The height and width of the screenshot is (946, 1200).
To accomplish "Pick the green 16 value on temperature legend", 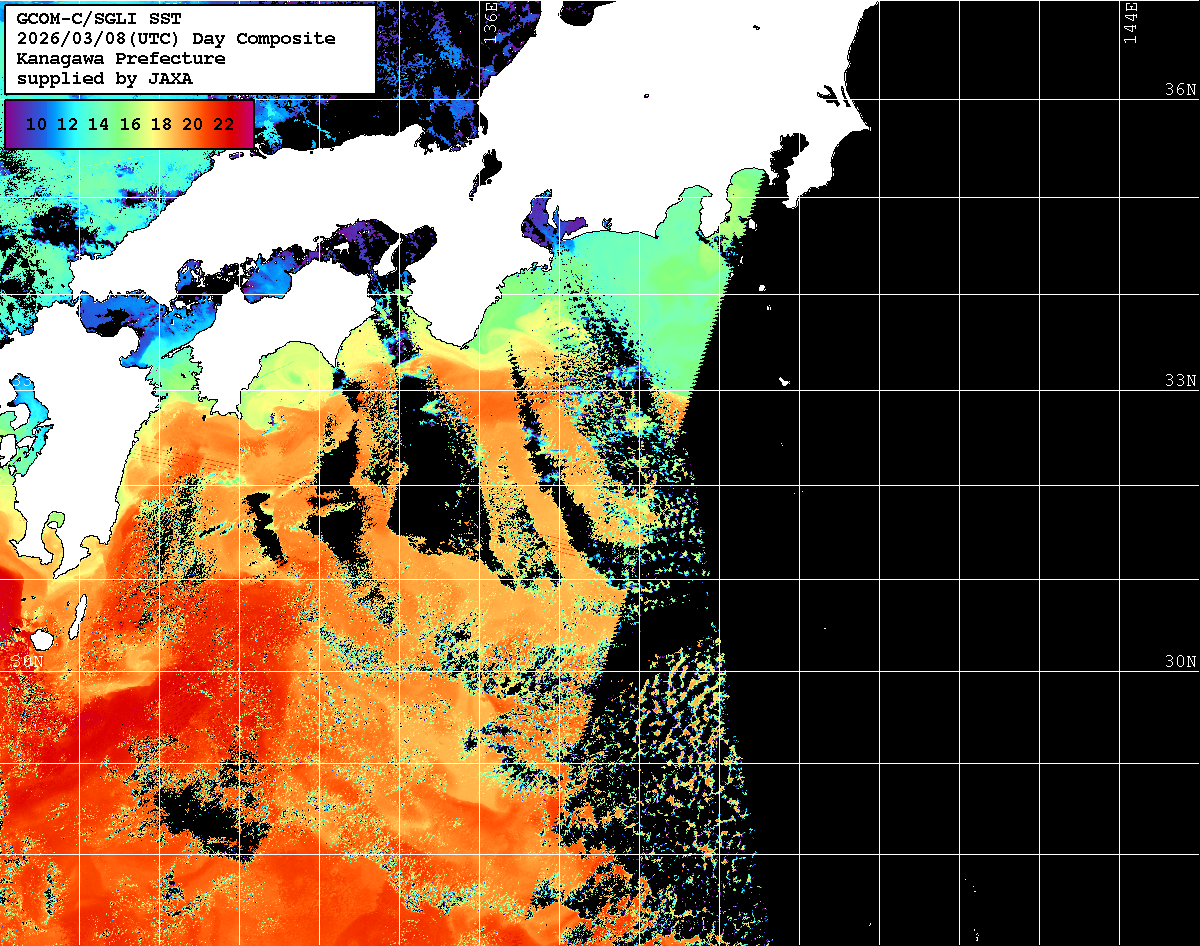I will coord(130,124).
